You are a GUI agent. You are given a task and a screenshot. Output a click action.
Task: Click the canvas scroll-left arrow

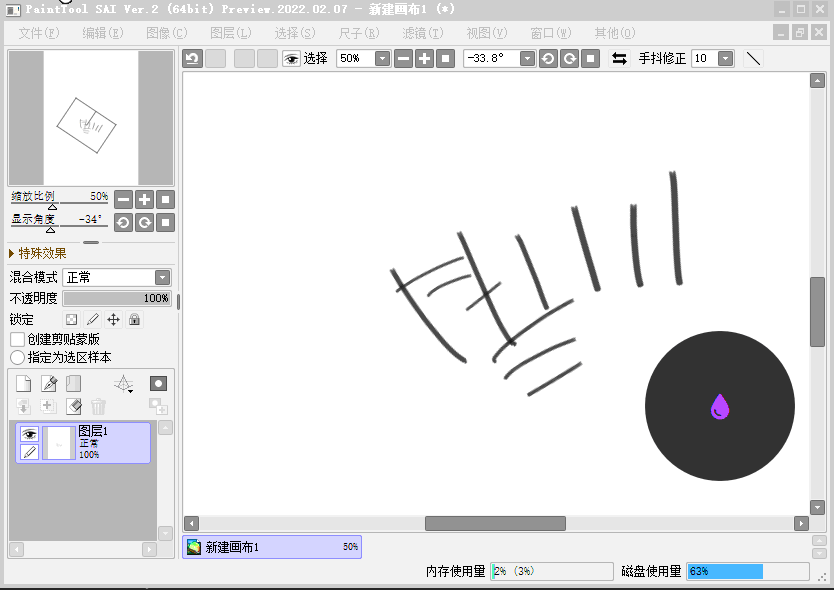[191, 523]
